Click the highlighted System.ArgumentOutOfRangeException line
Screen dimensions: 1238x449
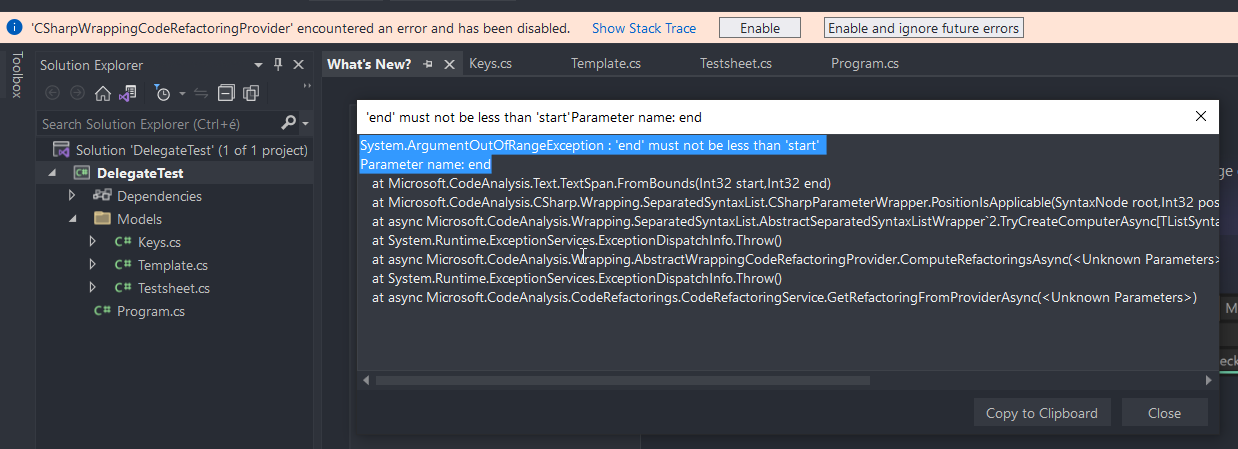point(591,146)
